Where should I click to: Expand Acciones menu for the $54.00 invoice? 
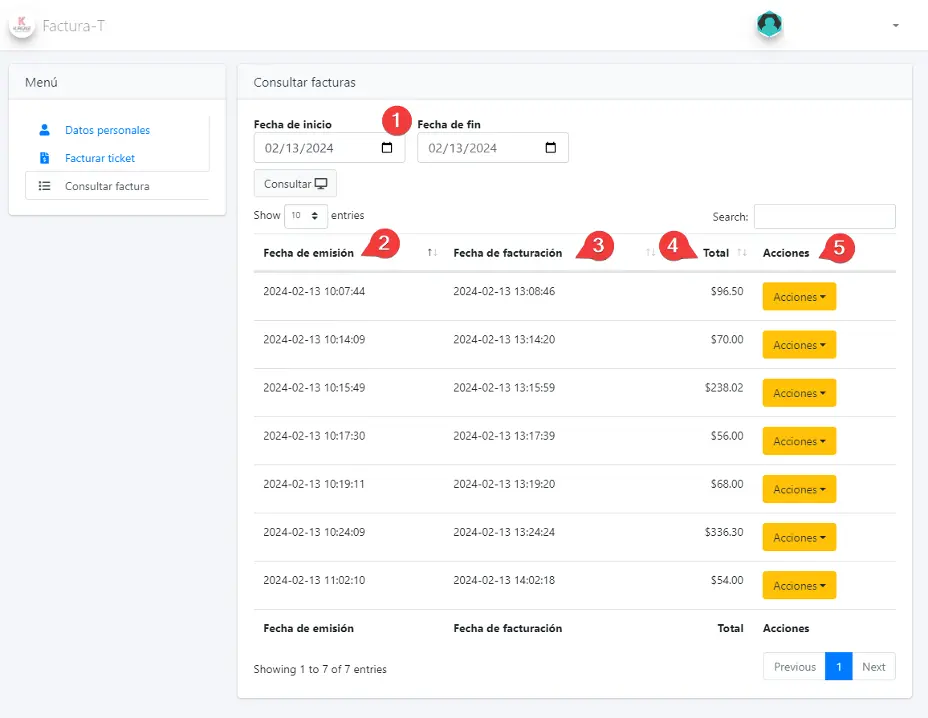(x=799, y=586)
